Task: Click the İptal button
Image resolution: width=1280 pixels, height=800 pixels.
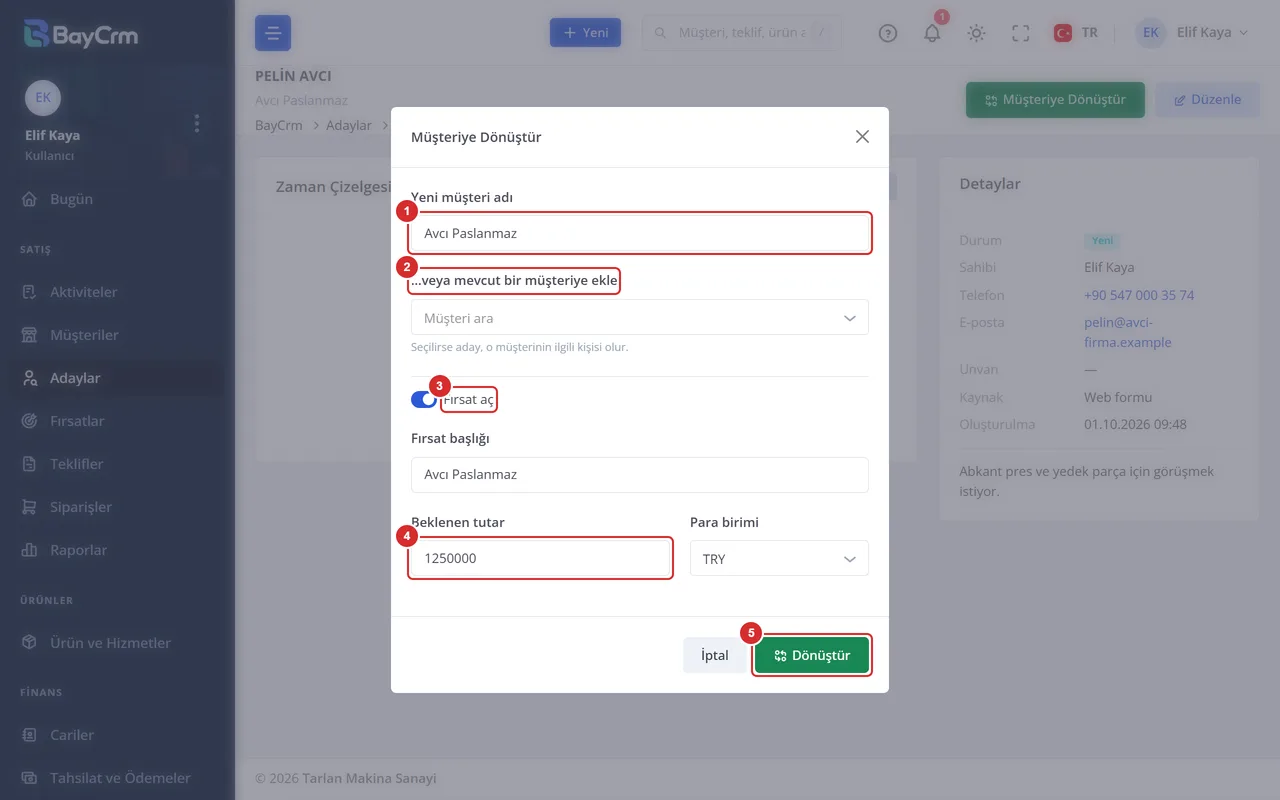Action: pyautogui.click(x=715, y=655)
